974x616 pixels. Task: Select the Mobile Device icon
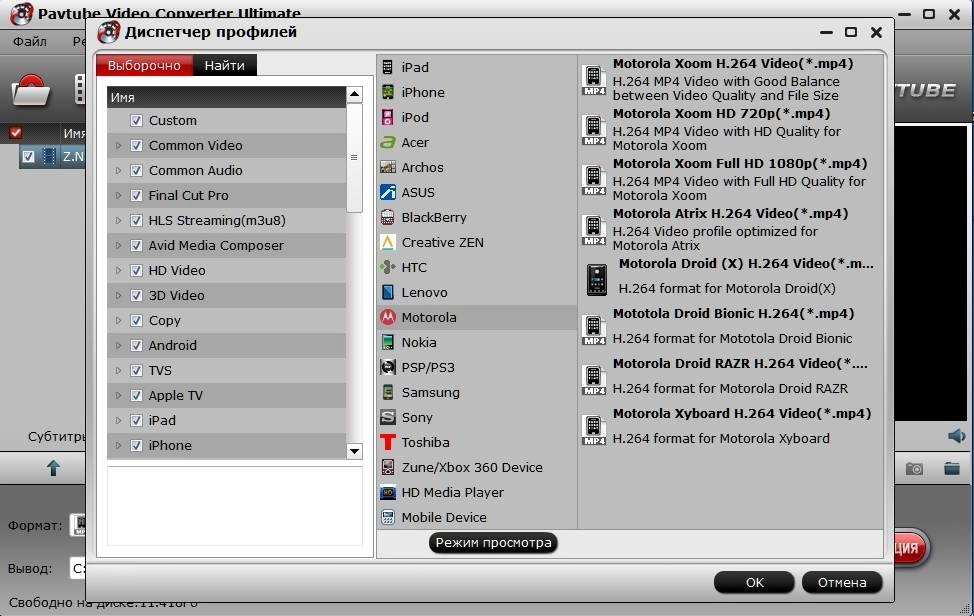coord(388,517)
